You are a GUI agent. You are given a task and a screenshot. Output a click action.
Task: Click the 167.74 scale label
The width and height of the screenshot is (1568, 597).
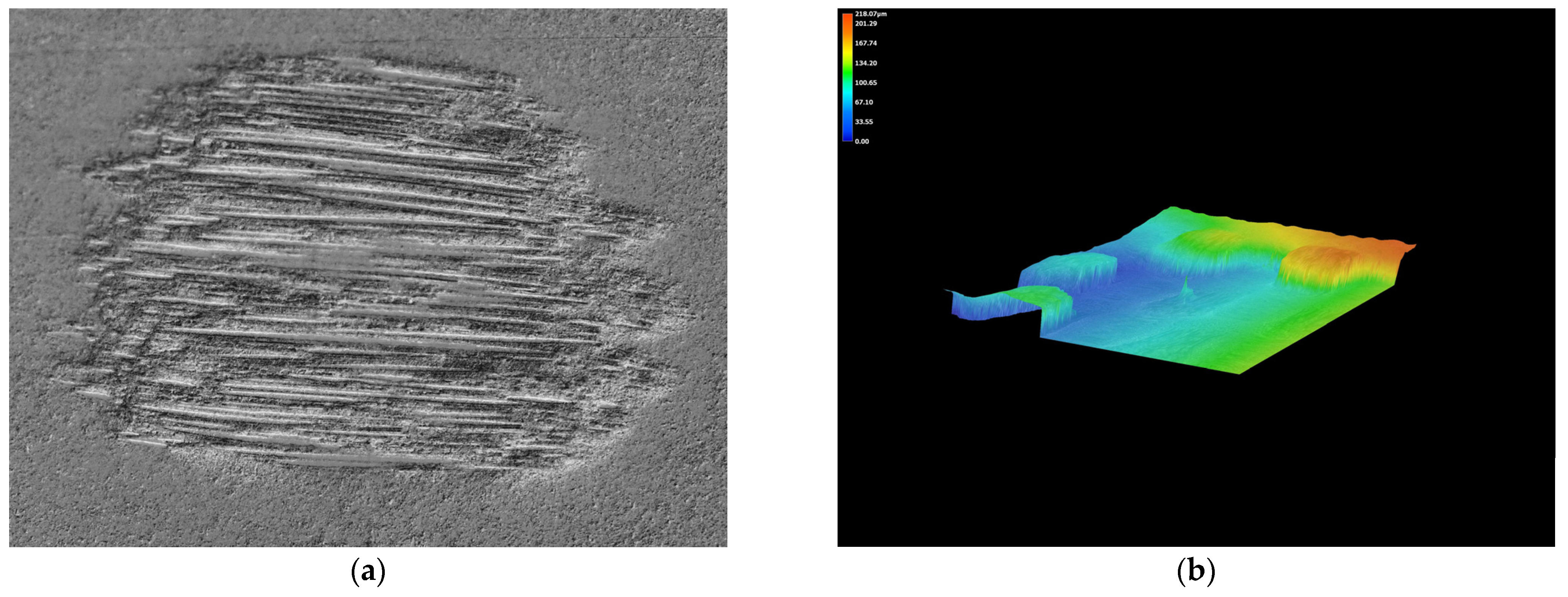866,43
